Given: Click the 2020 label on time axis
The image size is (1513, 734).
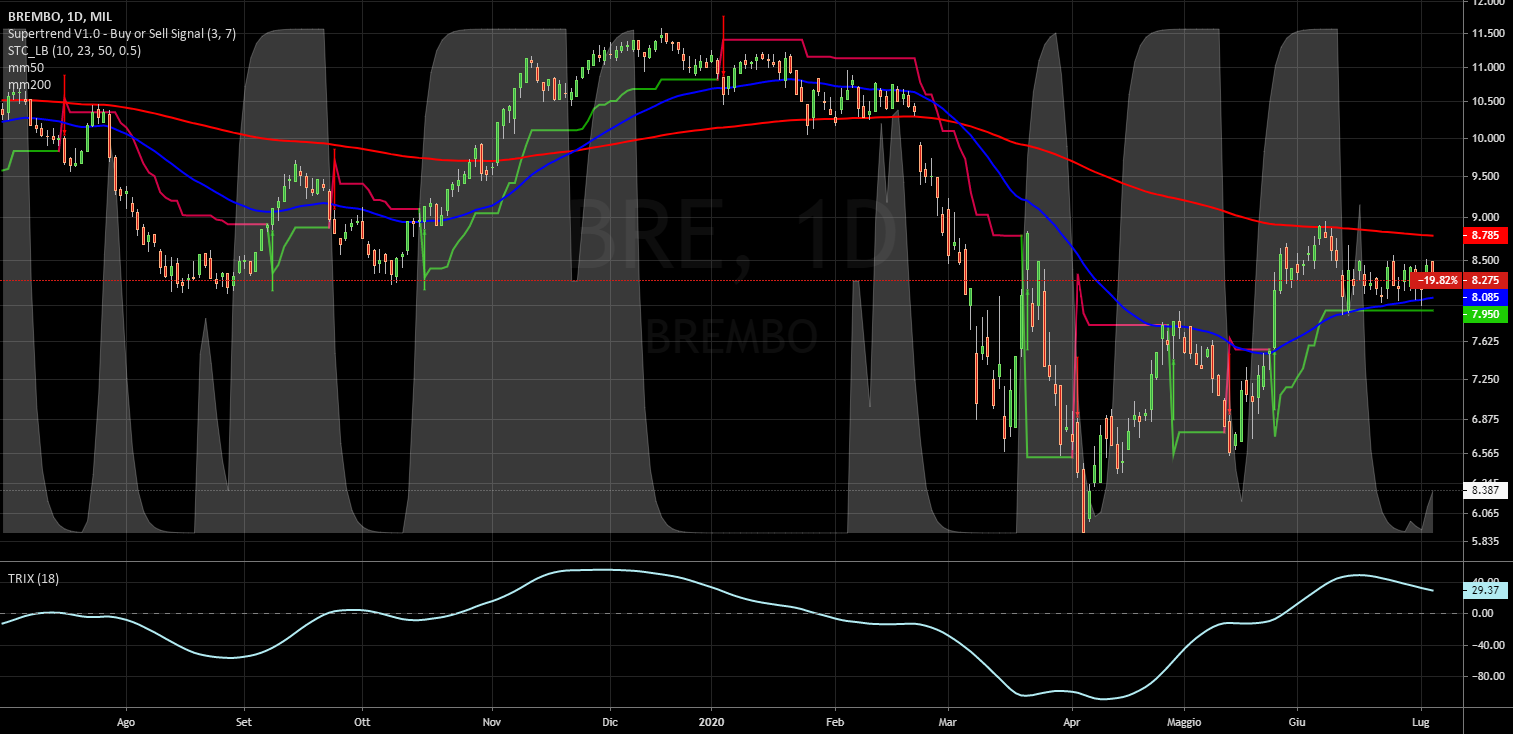Looking at the screenshot, I should pos(711,720).
